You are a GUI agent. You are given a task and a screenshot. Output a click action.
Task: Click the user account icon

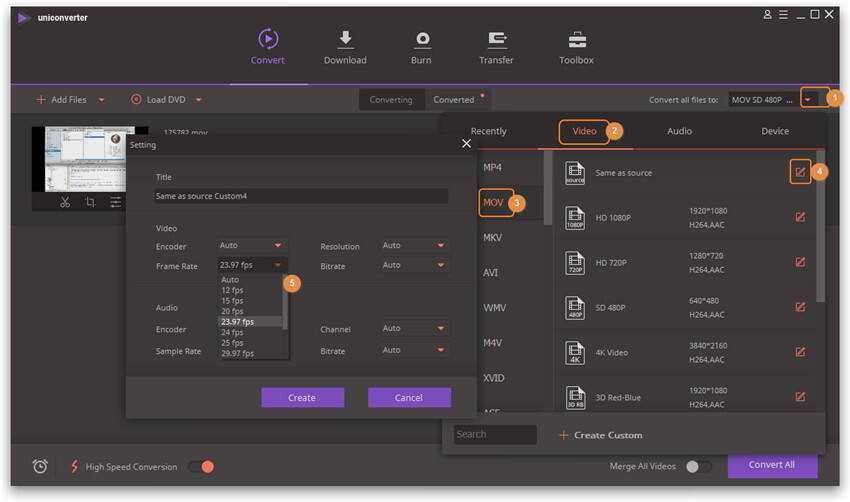tap(767, 15)
